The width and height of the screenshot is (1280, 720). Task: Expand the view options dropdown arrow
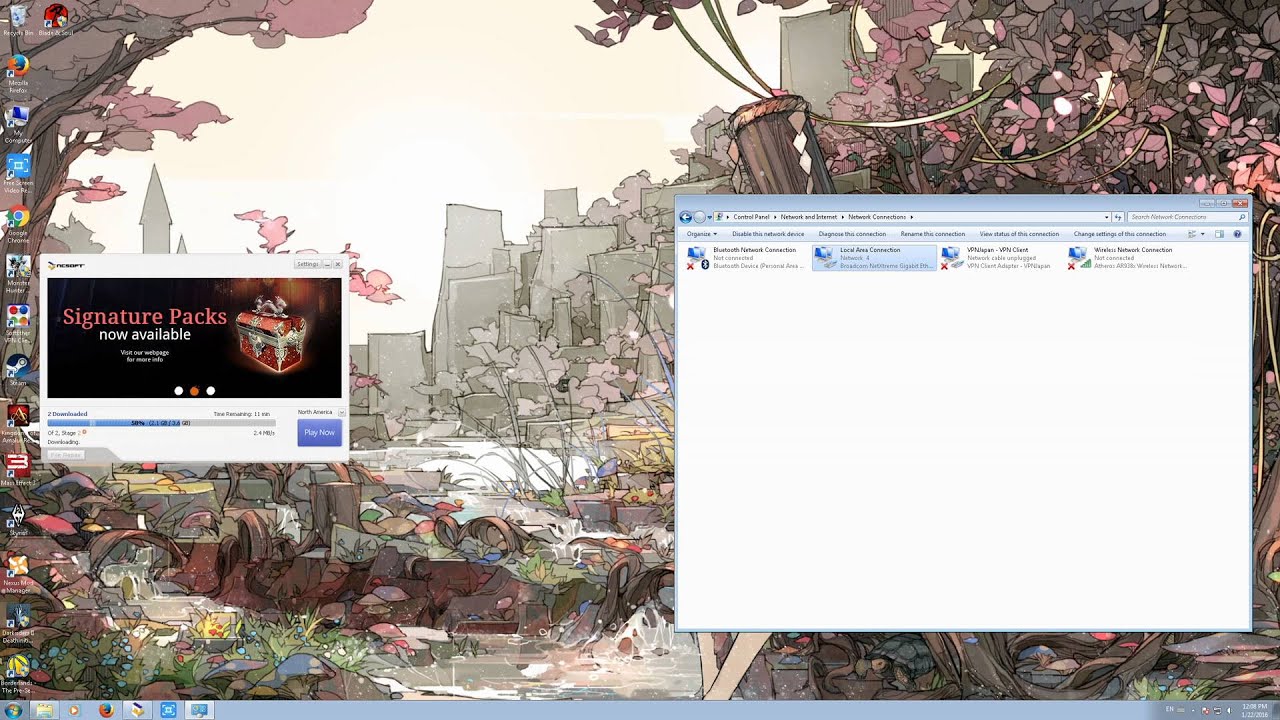(x=1203, y=234)
